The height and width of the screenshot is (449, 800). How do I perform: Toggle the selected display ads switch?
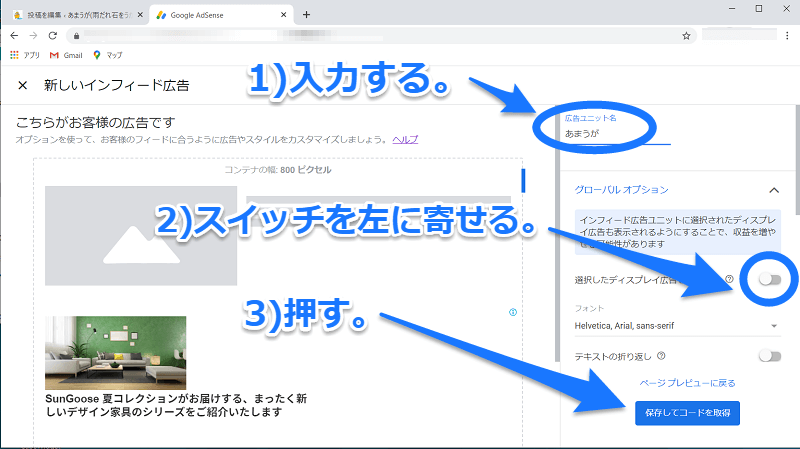coord(769,279)
